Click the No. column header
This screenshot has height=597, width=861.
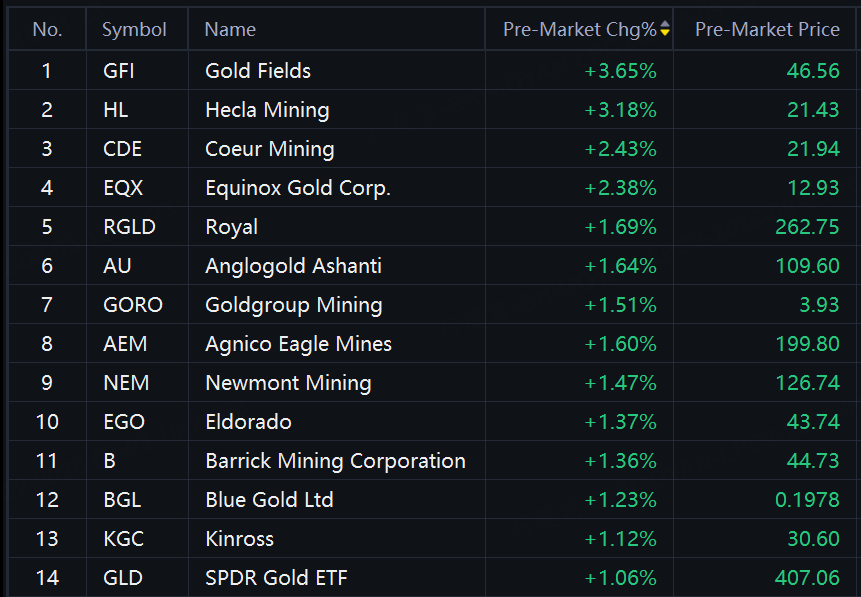[x=47, y=30]
